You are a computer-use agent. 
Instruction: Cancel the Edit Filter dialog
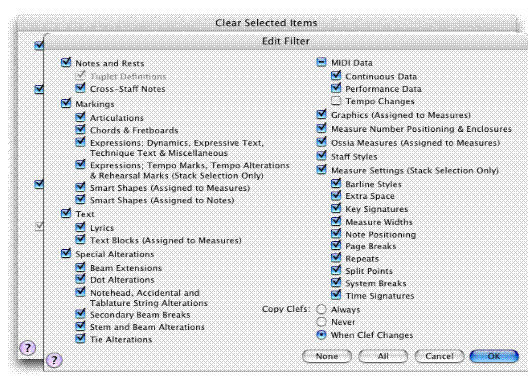(x=439, y=356)
